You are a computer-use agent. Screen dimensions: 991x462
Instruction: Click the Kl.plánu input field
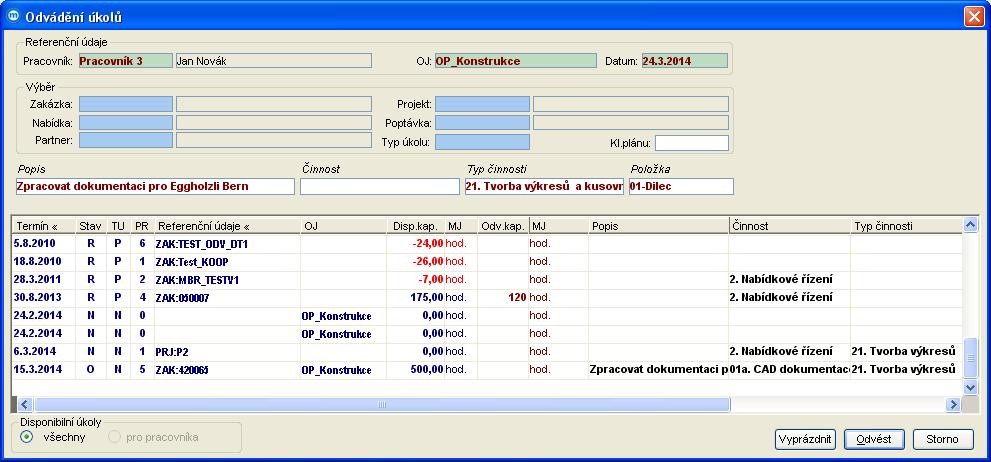click(x=691, y=143)
